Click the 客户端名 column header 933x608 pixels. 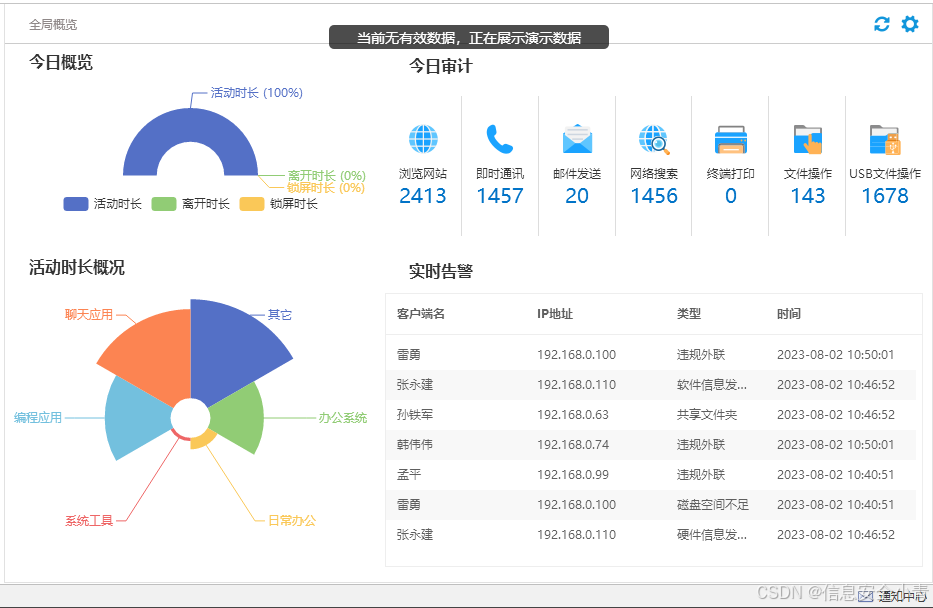[421, 314]
